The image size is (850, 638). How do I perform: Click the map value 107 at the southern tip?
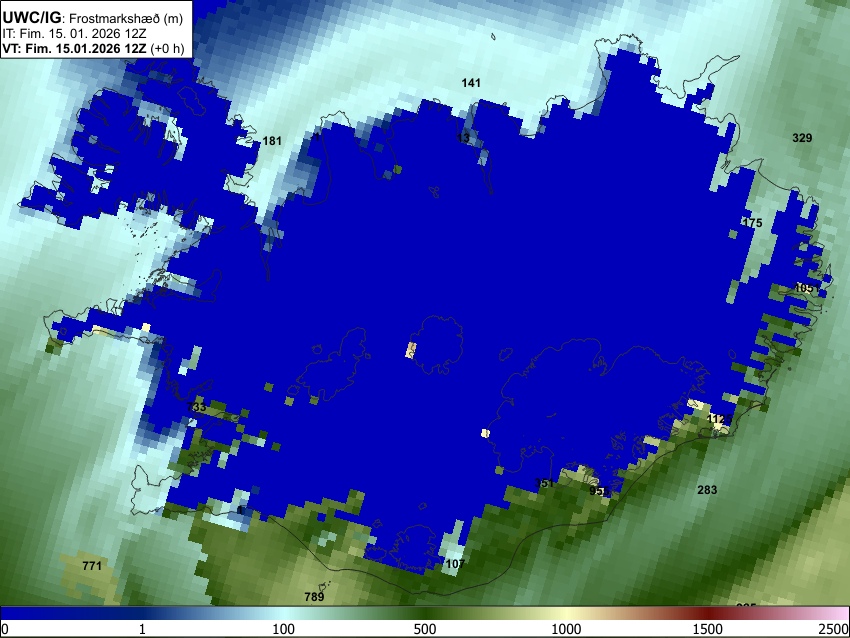pos(455,564)
